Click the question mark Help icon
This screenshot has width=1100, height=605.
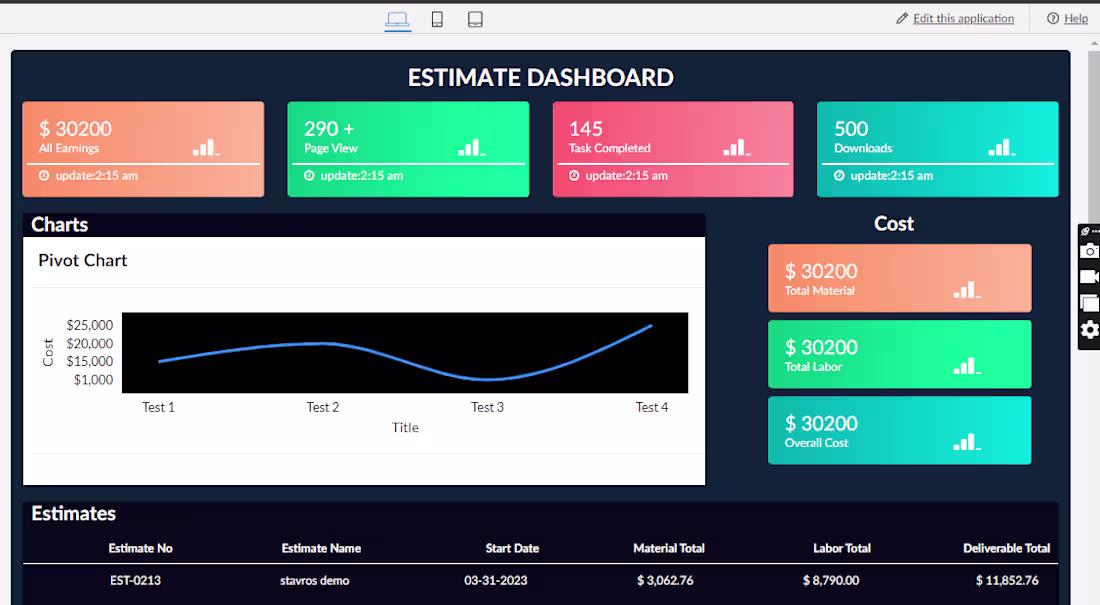(1051, 18)
